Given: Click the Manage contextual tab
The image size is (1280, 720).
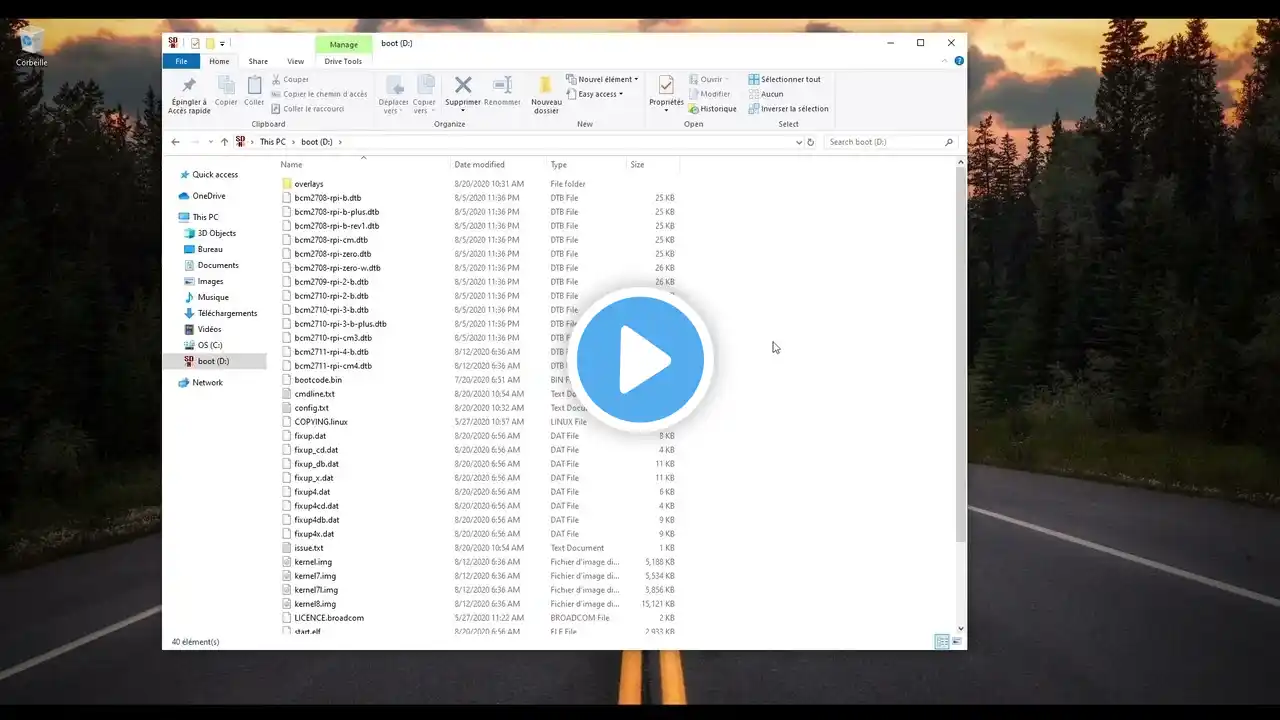Looking at the screenshot, I should tap(343, 44).
